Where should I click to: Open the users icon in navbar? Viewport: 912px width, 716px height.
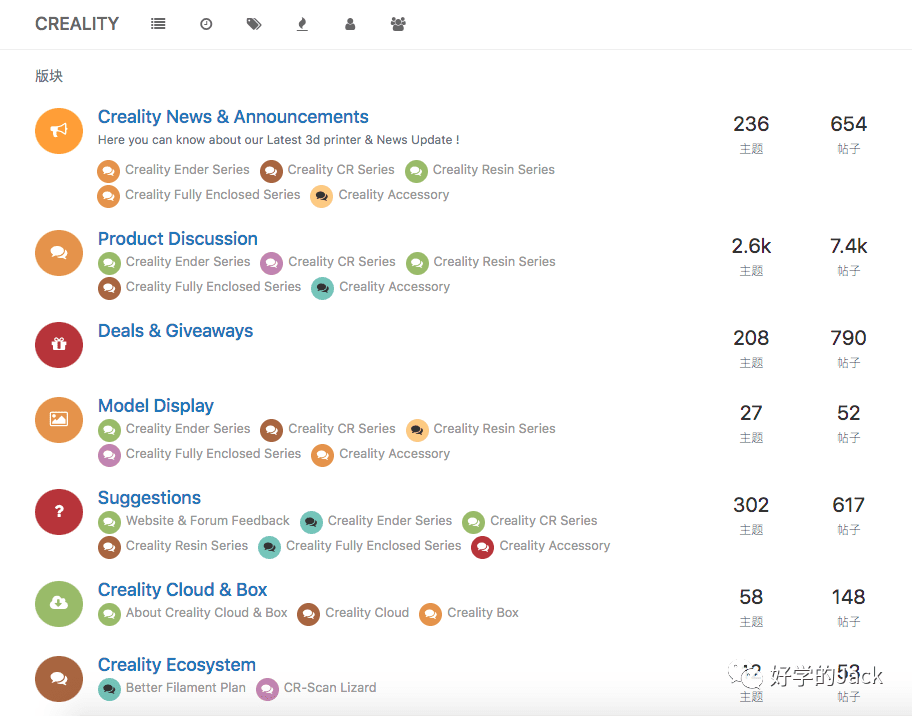tap(350, 24)
